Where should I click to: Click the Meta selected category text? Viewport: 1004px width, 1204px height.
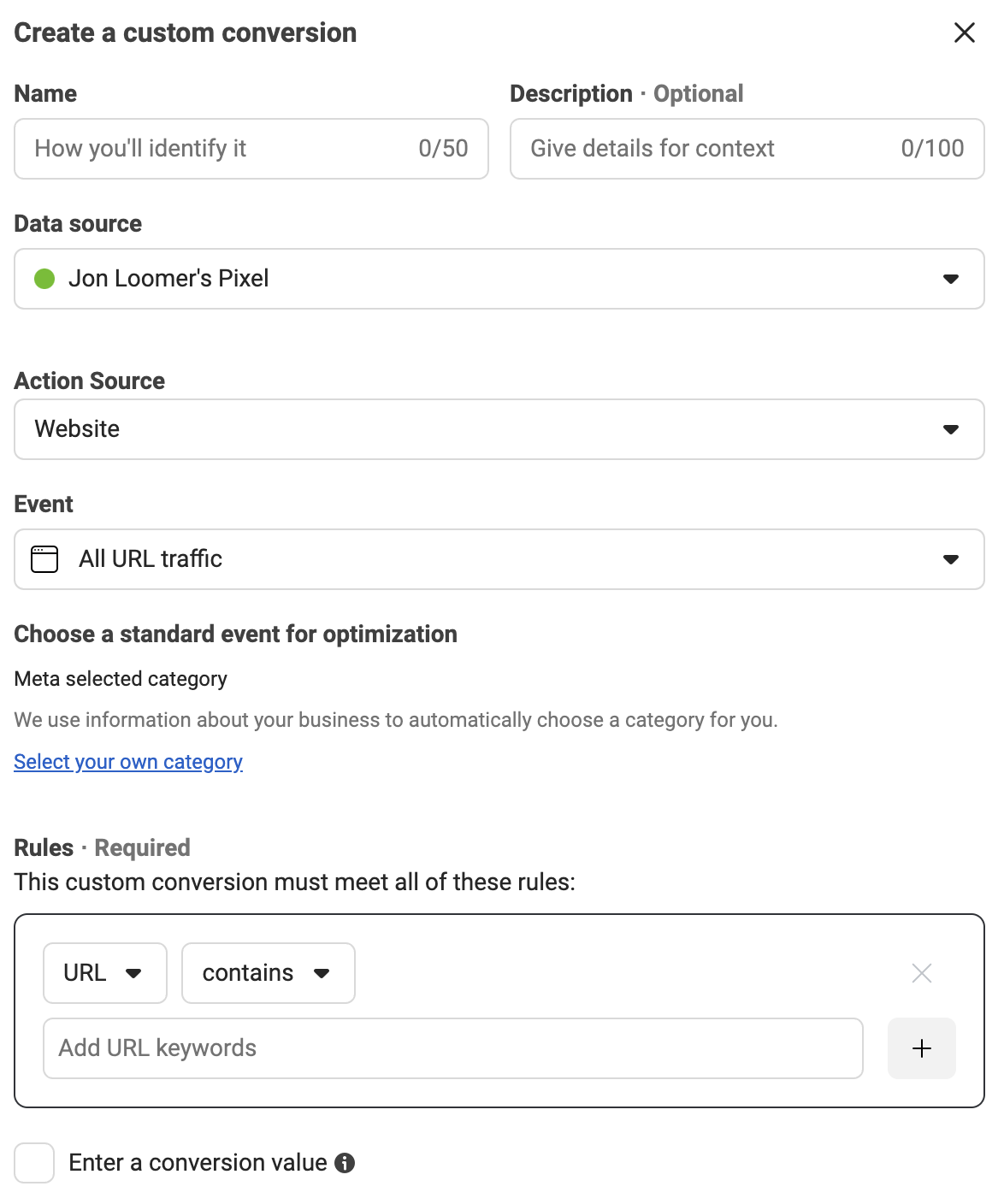(120, 678)
